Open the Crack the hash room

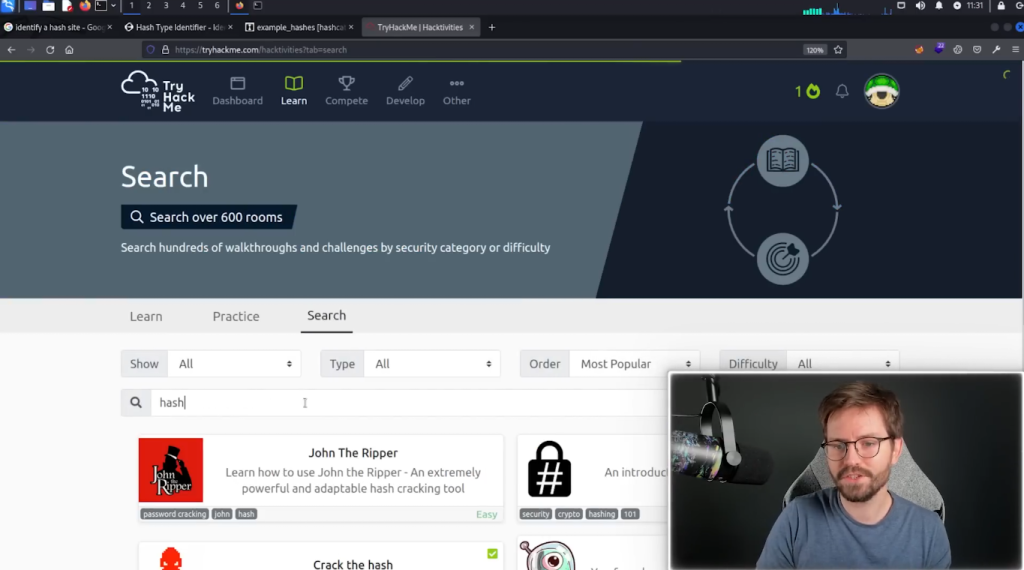tap(353, 564)
